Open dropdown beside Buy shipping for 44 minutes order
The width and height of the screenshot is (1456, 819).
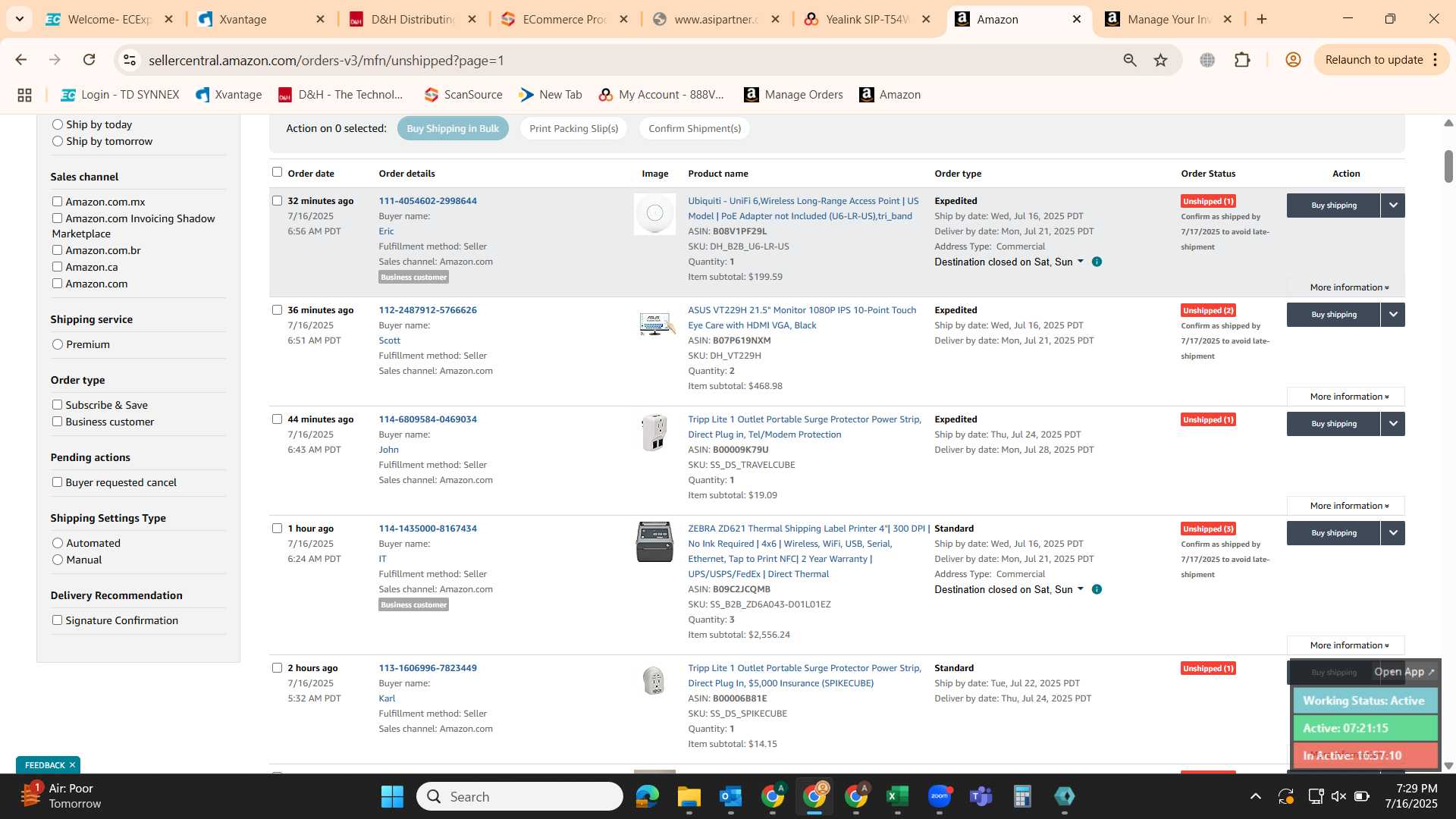coord(1393,424)
